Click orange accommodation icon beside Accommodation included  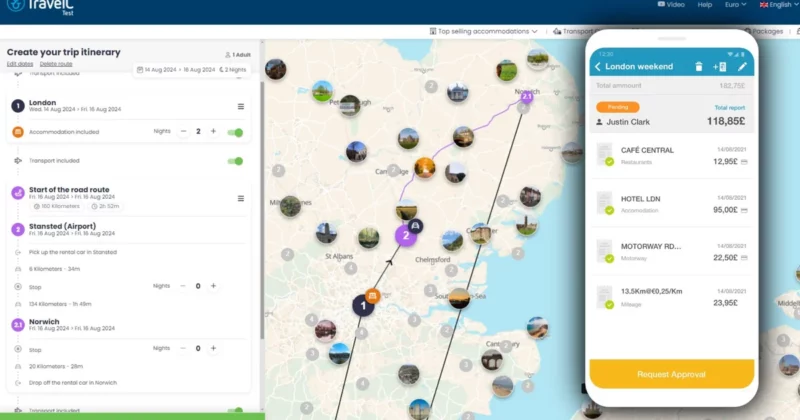click(x=18, y=132)
